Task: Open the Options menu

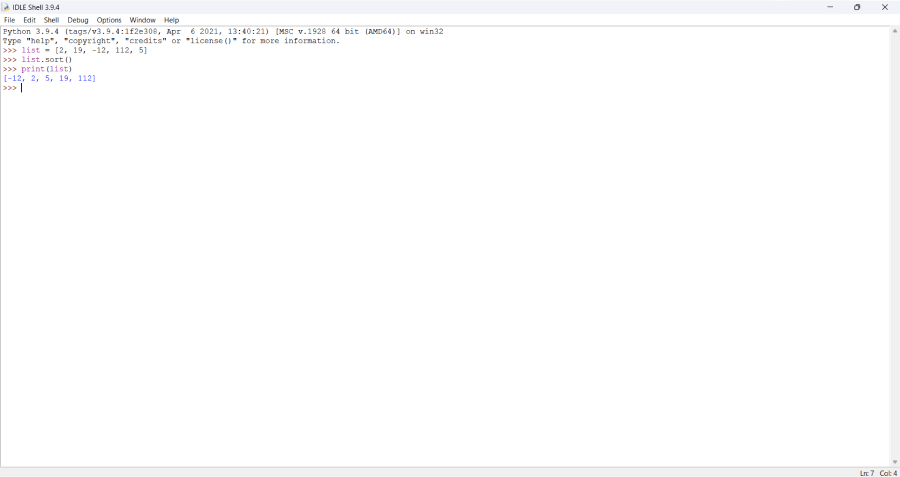Action: point(109,20)
